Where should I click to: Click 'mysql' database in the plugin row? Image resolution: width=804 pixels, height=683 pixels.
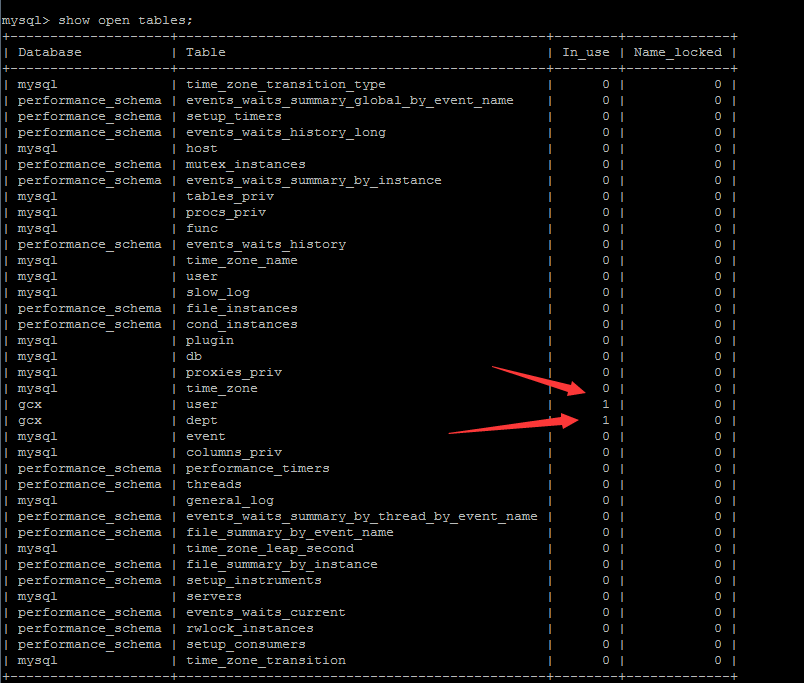37,340
